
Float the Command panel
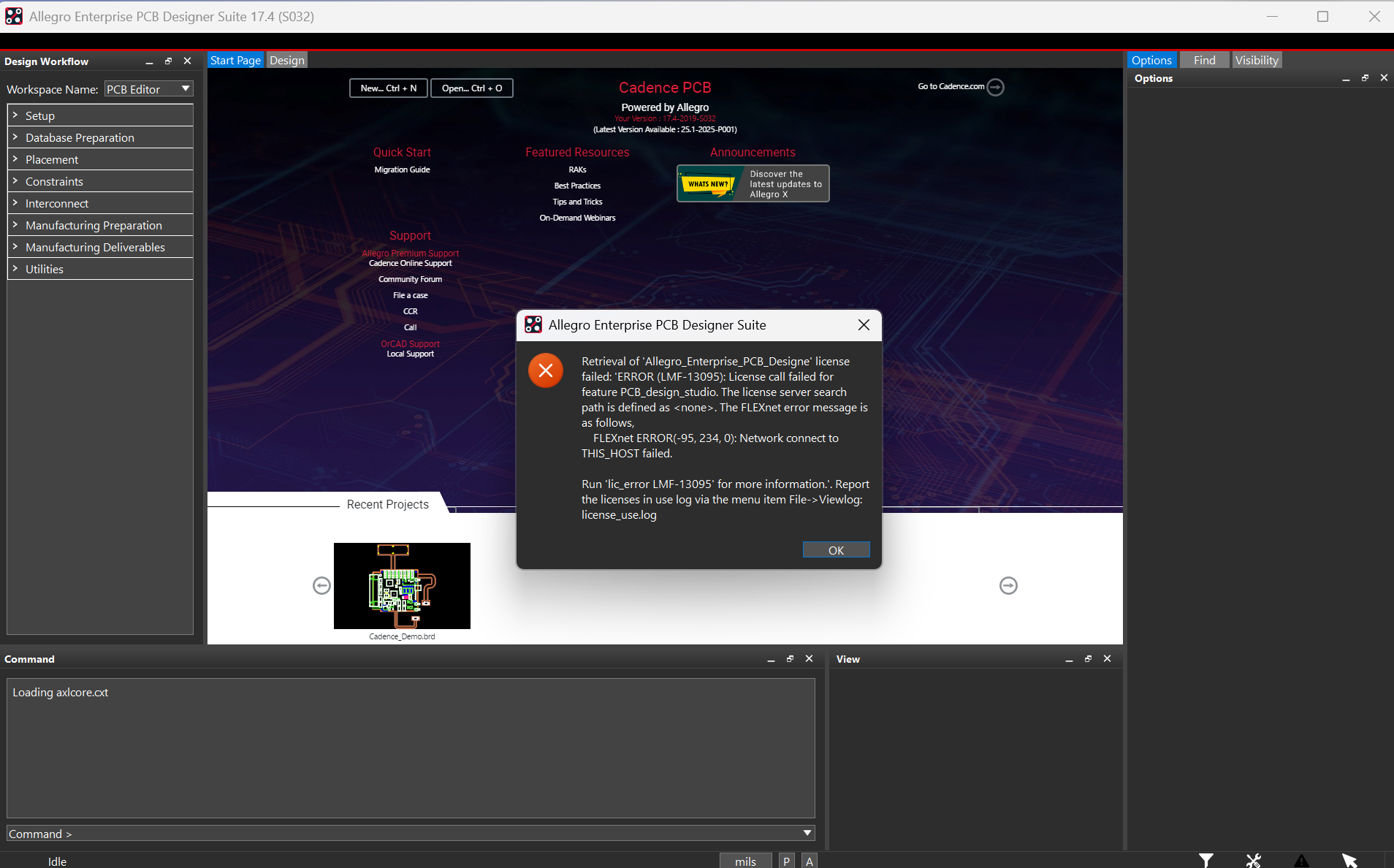click(x=790, y=659)
